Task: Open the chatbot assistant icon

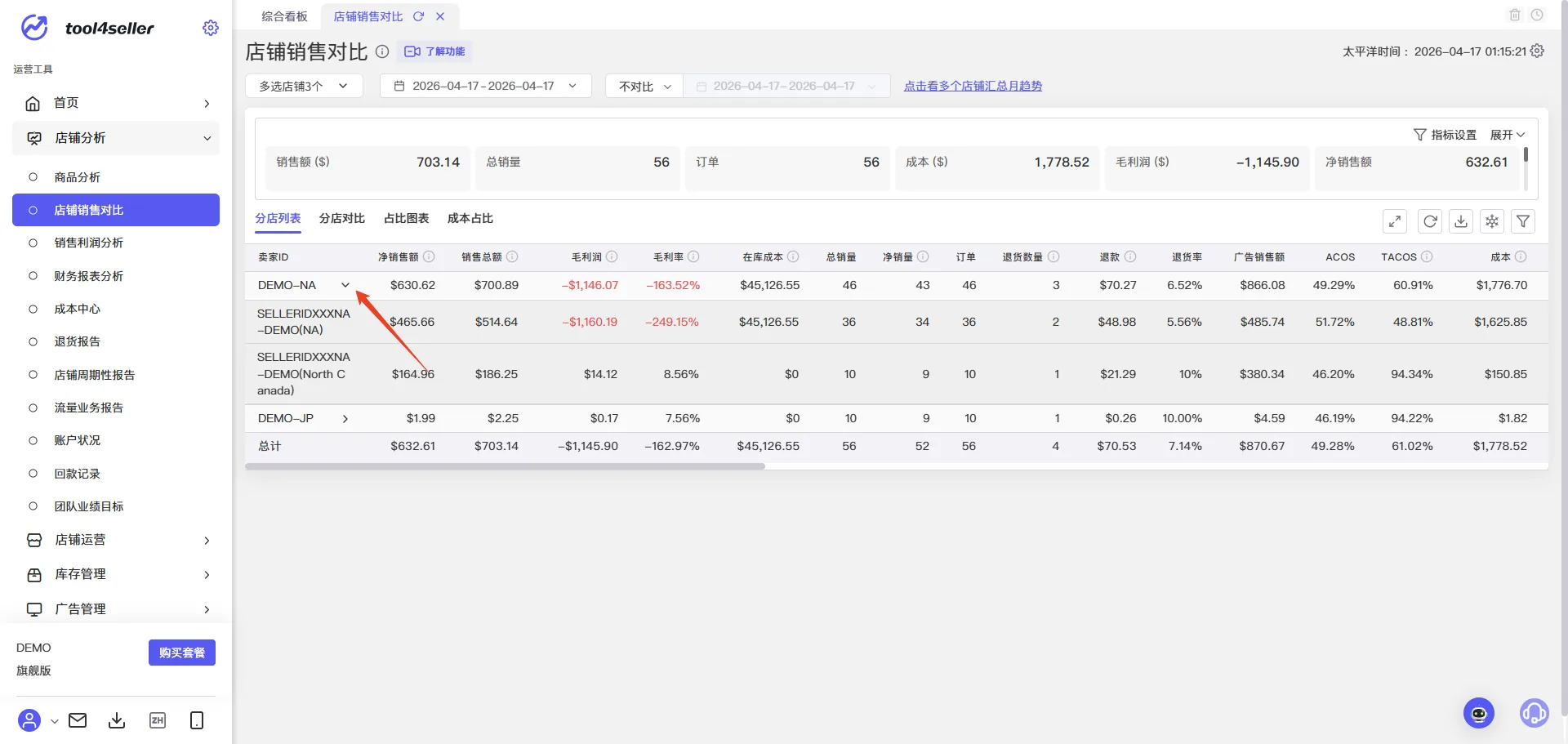Action: click(1479, 713)
